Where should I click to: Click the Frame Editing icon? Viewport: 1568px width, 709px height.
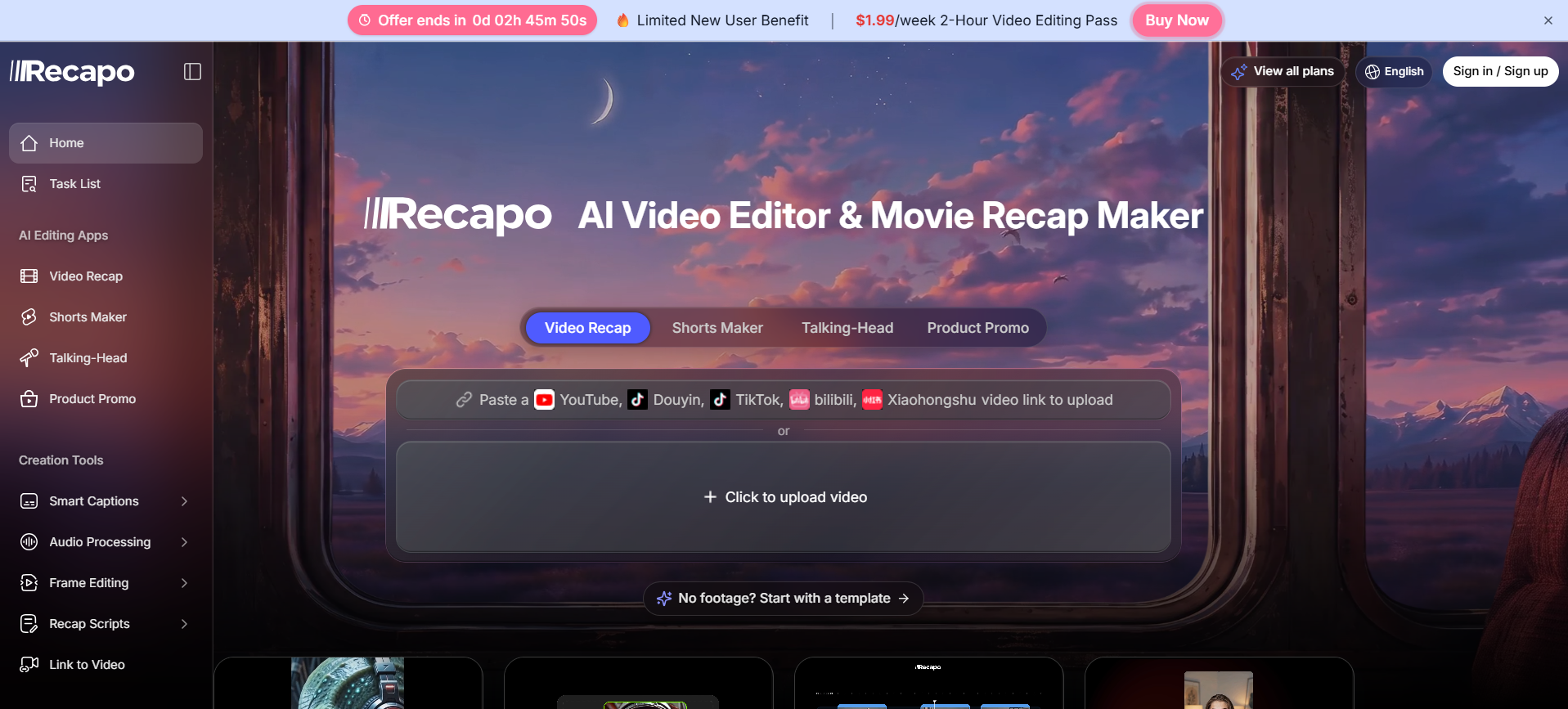pos(29,583)
